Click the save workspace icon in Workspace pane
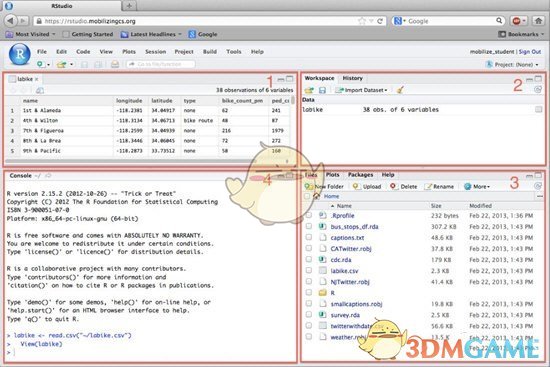The image size is (550, 367). coord(322,90)
